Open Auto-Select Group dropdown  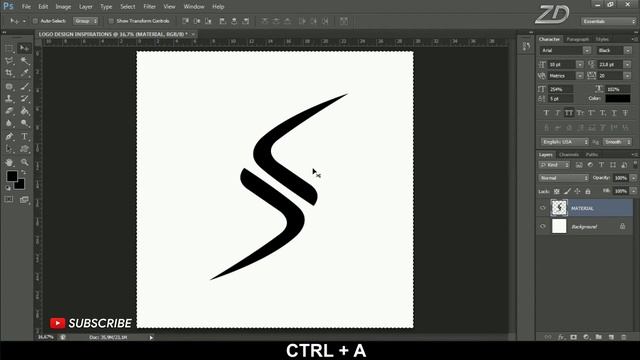point(86,21)
